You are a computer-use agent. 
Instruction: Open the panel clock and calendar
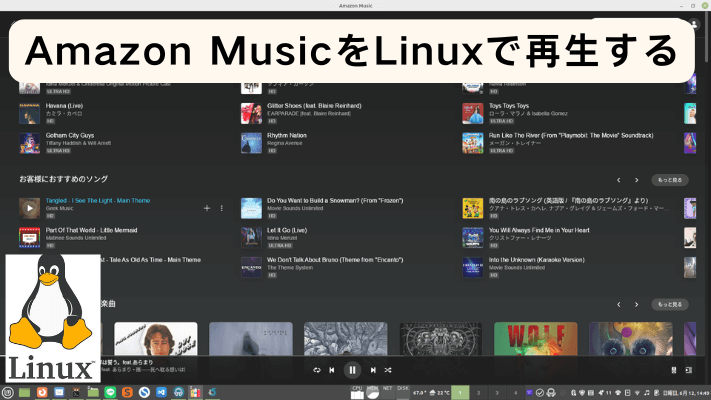tap(686, 393)
